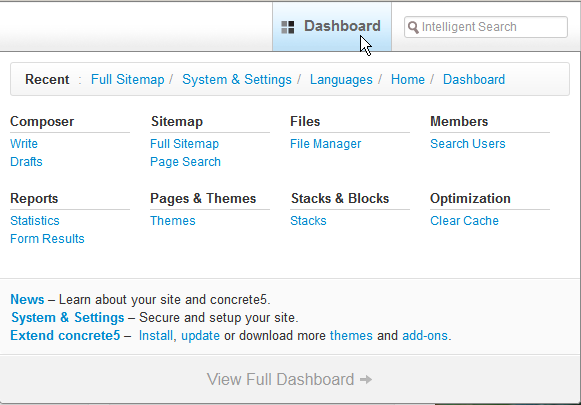This screenshot has height=405, width=581.
Task: Go to Languages in Recent list
Action: point(341,80)
